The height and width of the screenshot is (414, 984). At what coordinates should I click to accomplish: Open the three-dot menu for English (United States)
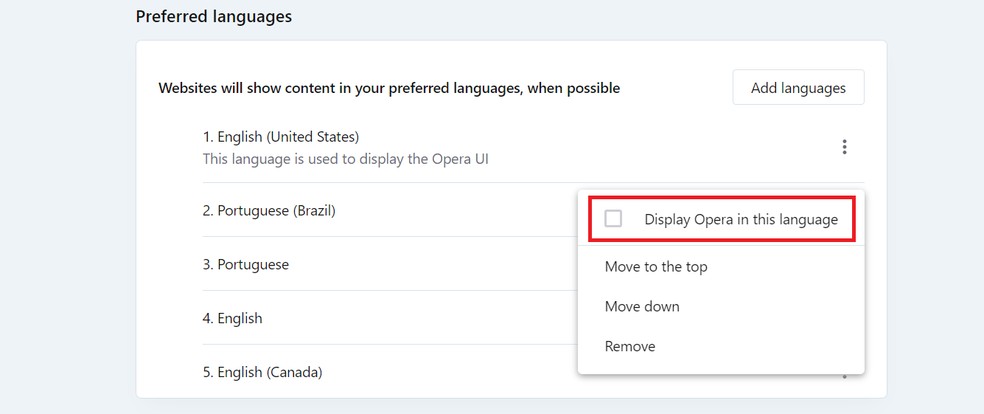tap(844, 147)
